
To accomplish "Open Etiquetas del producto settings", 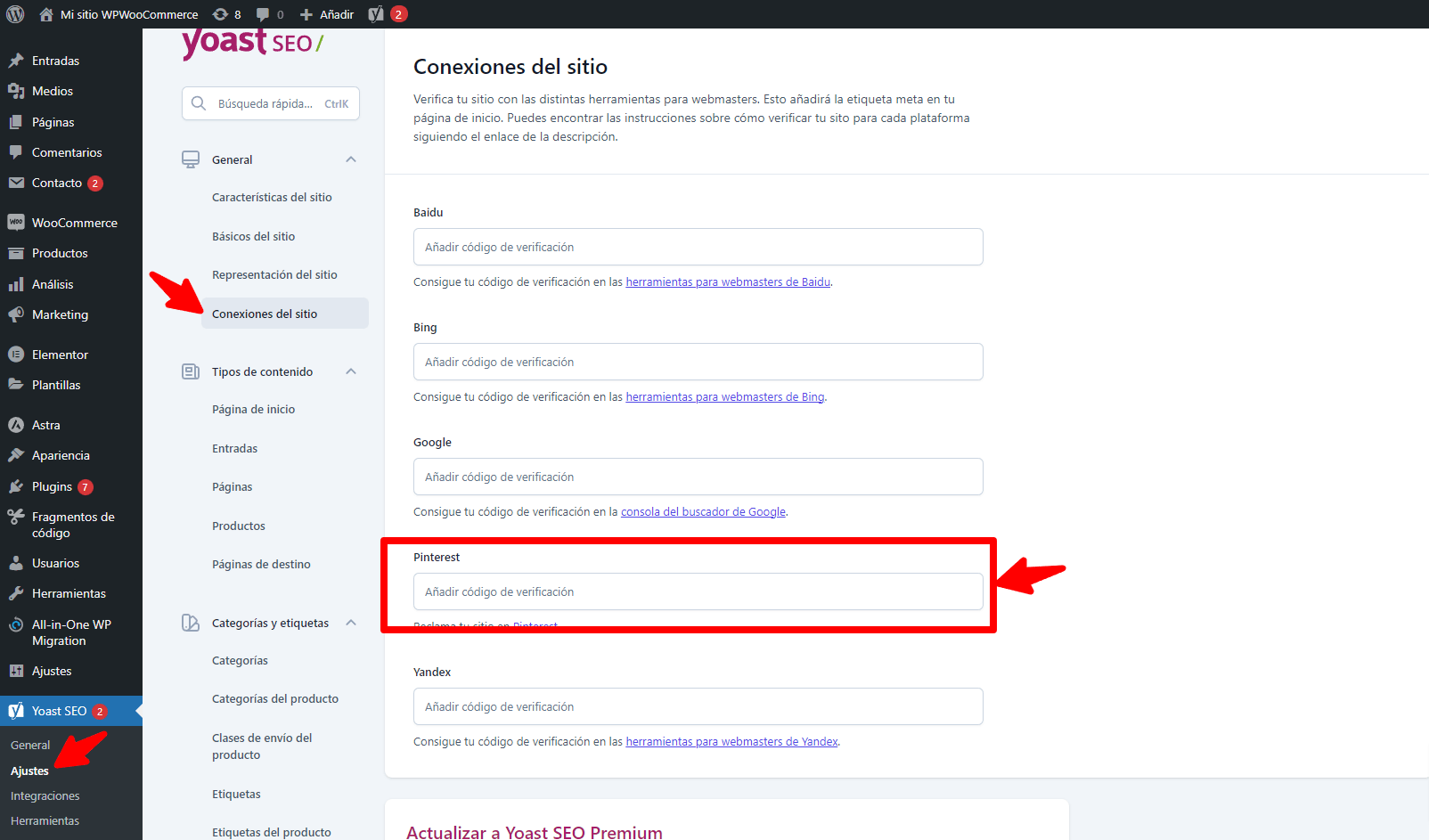I will pos(272,832).
